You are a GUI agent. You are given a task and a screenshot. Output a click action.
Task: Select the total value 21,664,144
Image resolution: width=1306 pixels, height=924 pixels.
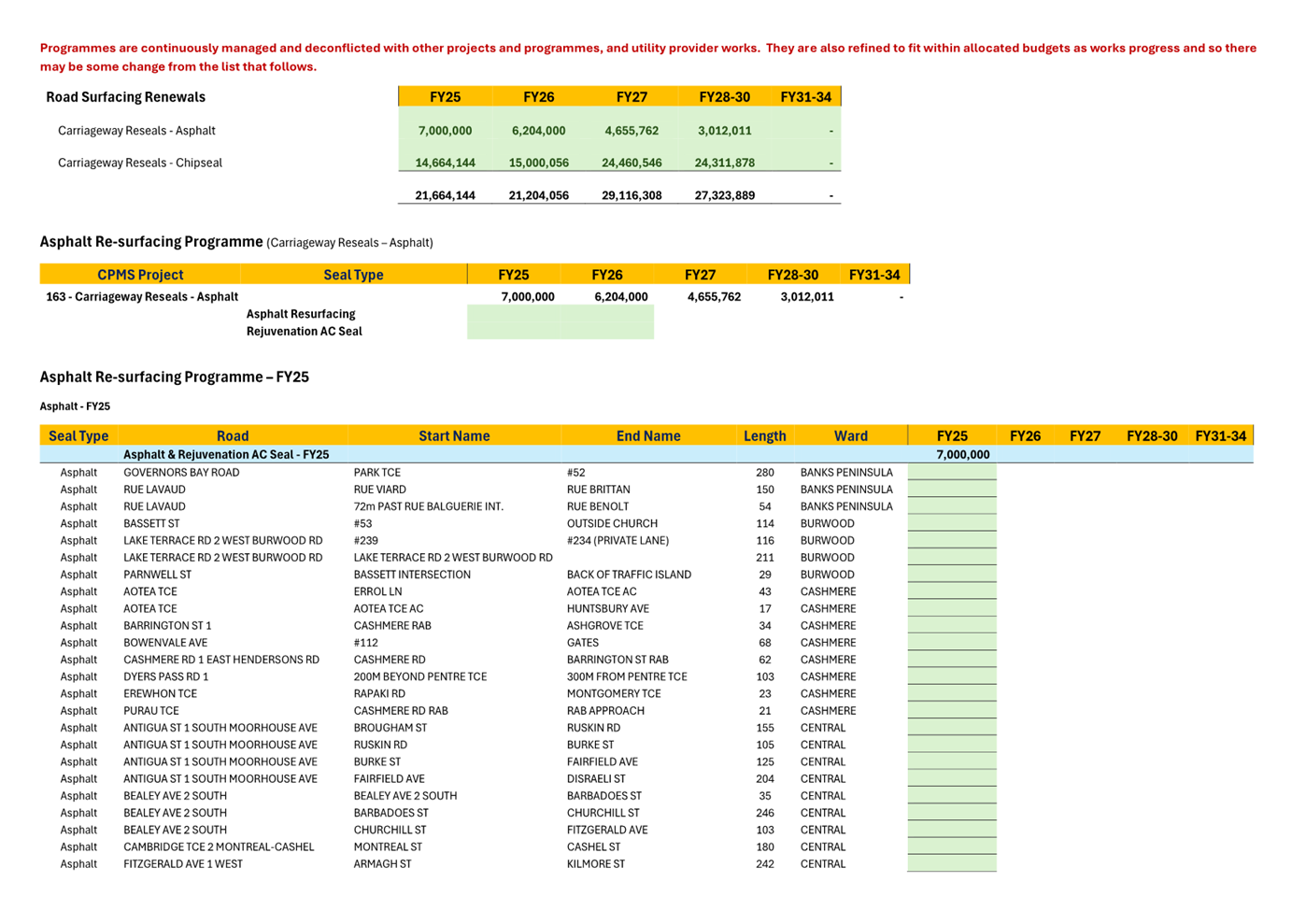445,196
